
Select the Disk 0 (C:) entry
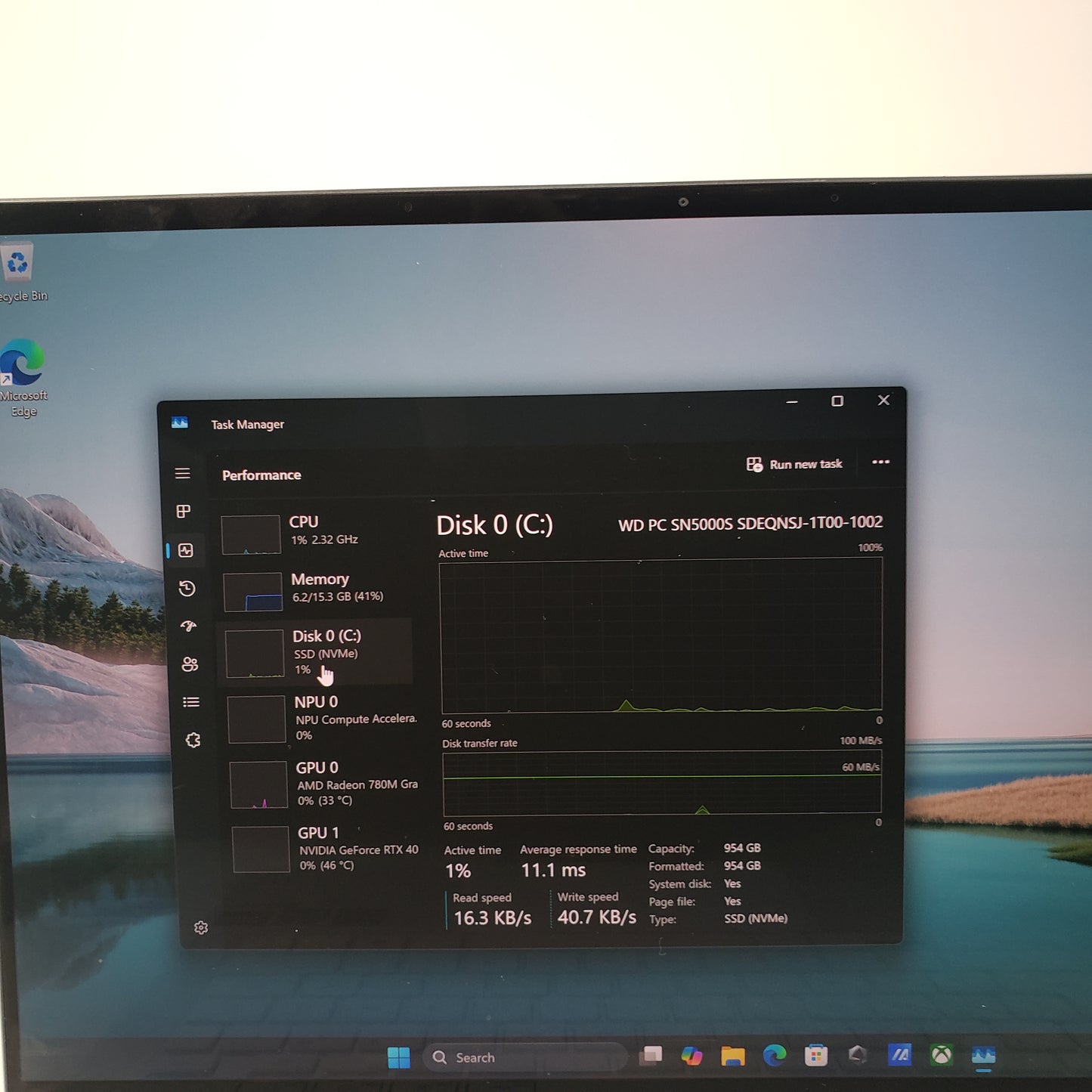[x=316, y=652]
